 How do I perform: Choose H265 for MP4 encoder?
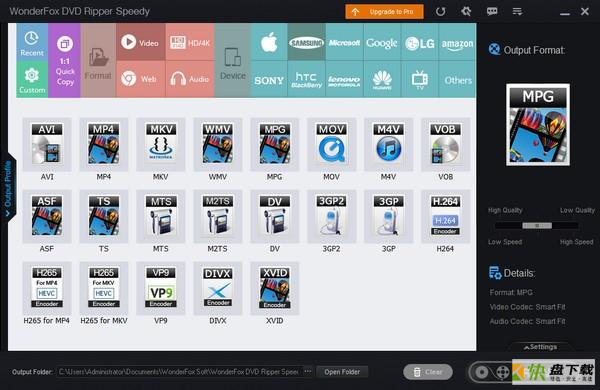[47, 288]
